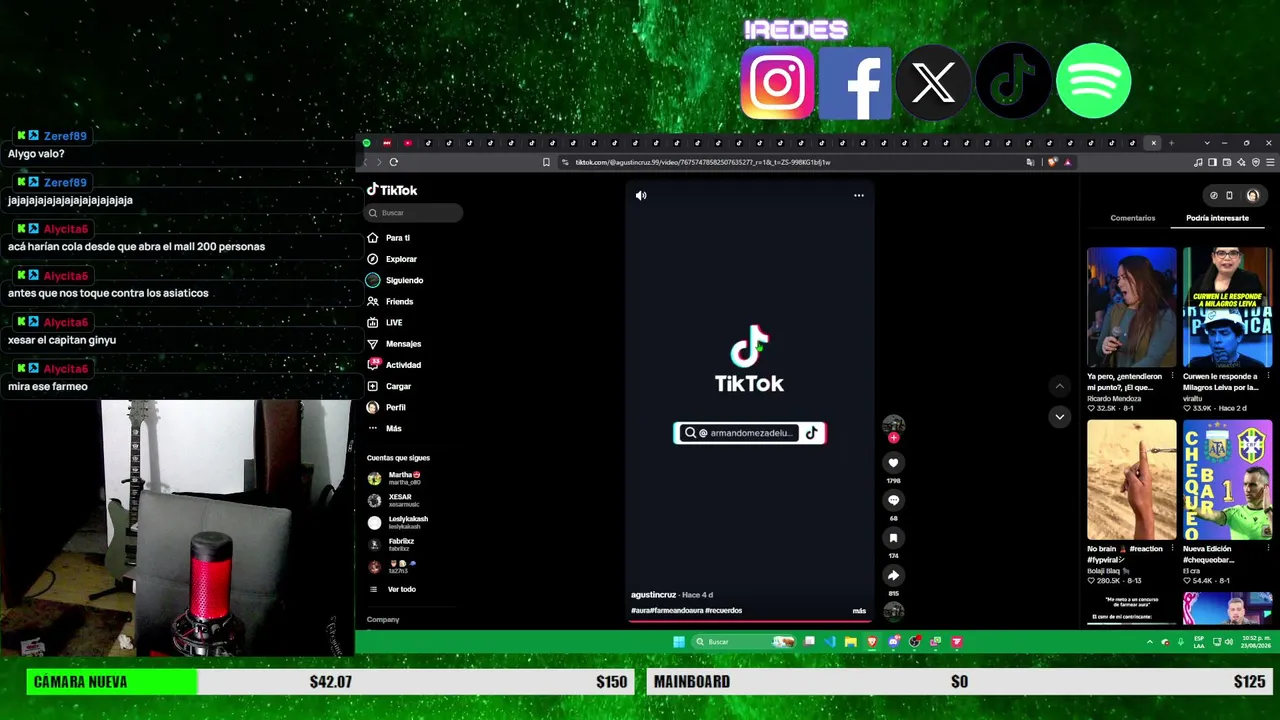
Task: Open the Brave browser taskbar icon
Action: coord(872,642)
